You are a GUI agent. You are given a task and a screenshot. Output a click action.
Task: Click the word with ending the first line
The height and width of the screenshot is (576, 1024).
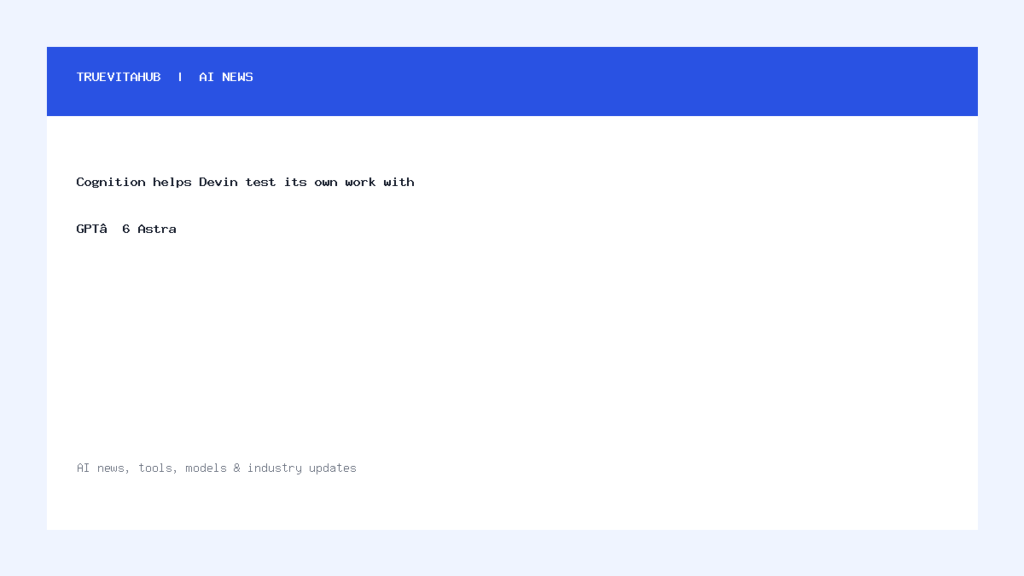click(x=399, y=182)
